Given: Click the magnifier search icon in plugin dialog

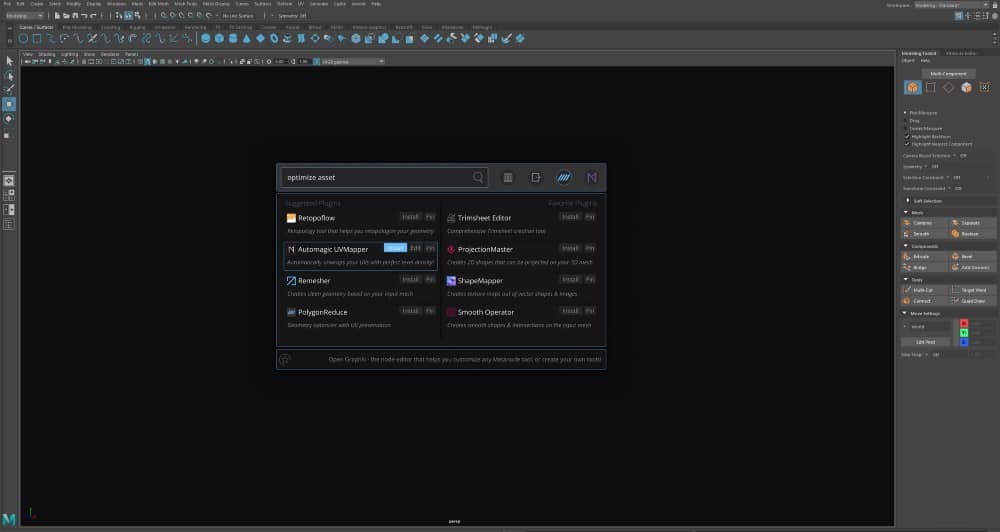Looking at the screenshot, I should click(478, 177).
